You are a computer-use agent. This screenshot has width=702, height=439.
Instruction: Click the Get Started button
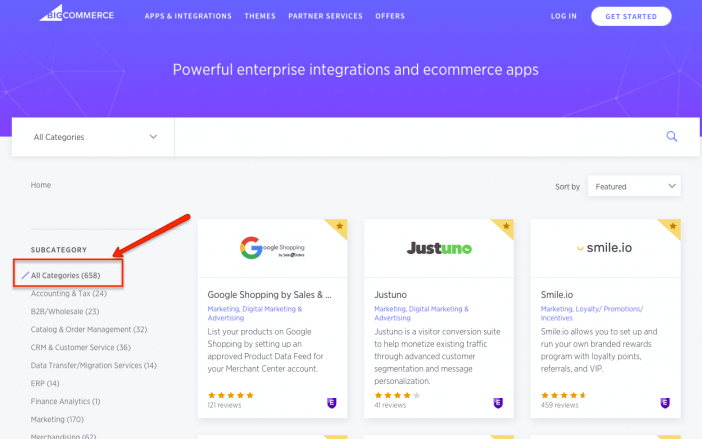(631, 17)
